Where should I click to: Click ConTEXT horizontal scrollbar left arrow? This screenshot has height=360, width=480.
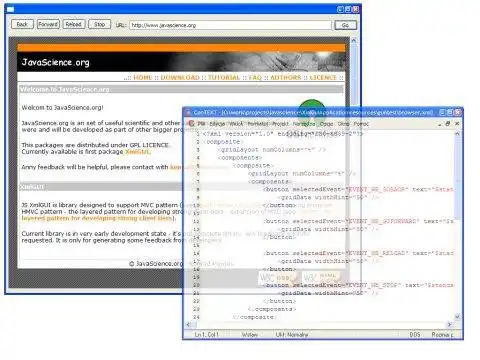(x=189, y=324)
